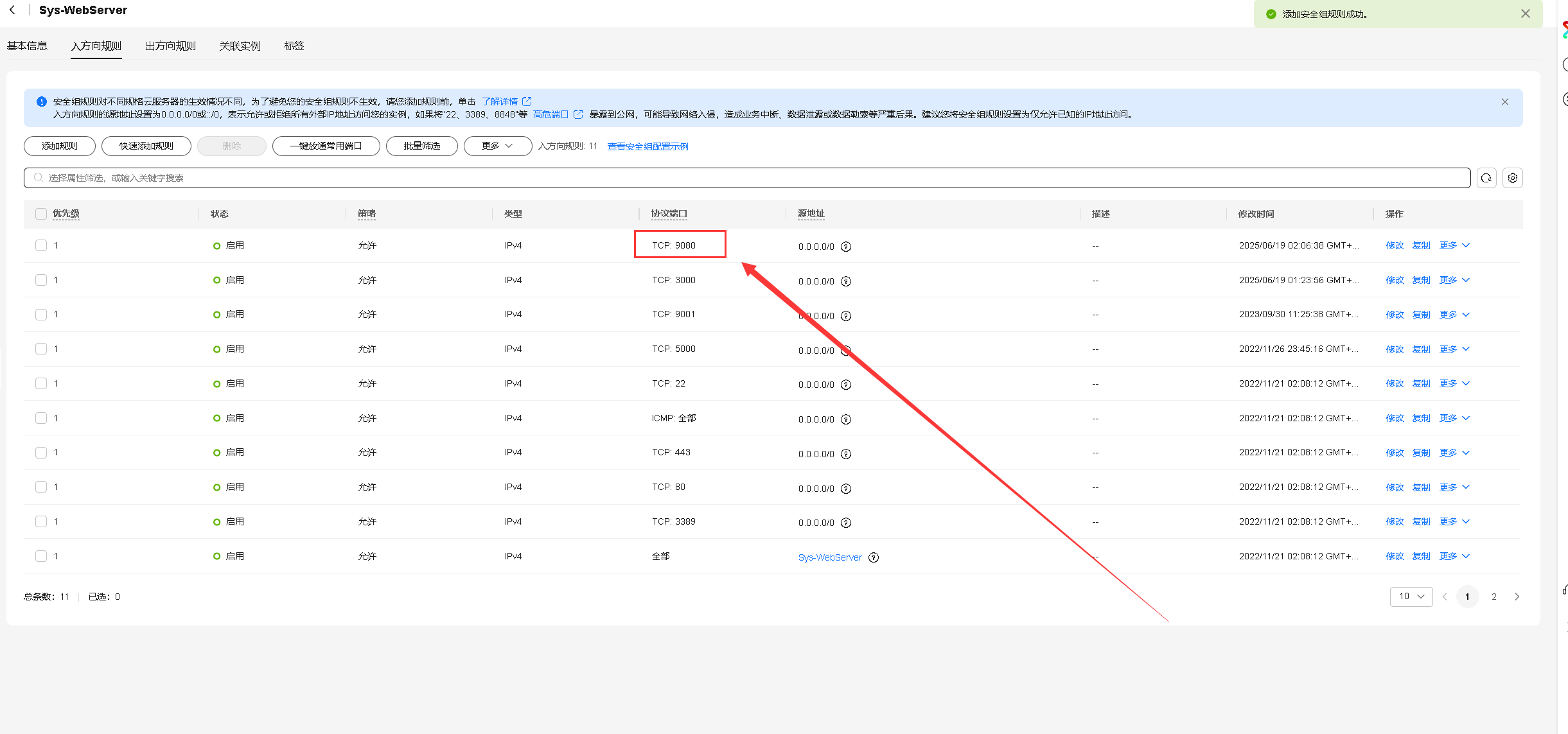Screen dimensions: 1568x734
Task: Close the blue info banner
Action: pos(1504,102)
